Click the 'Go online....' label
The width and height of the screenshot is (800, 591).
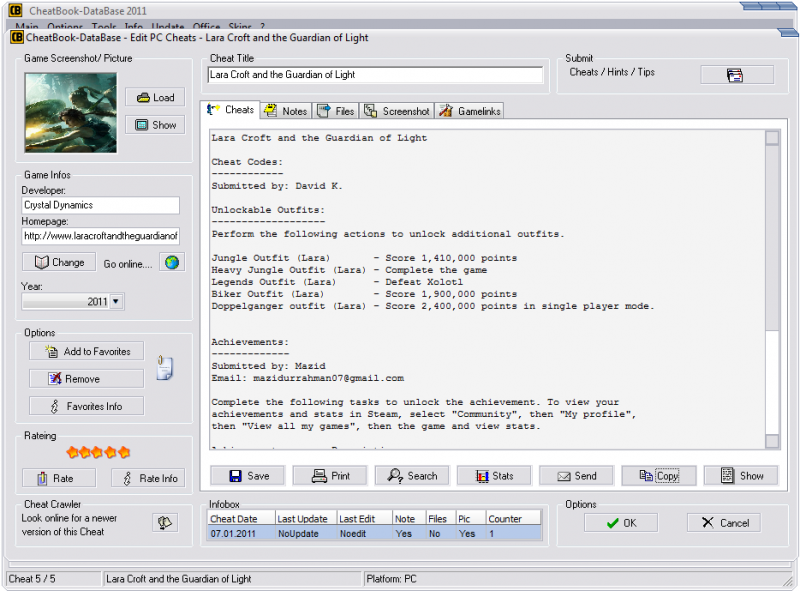point(128,264)
